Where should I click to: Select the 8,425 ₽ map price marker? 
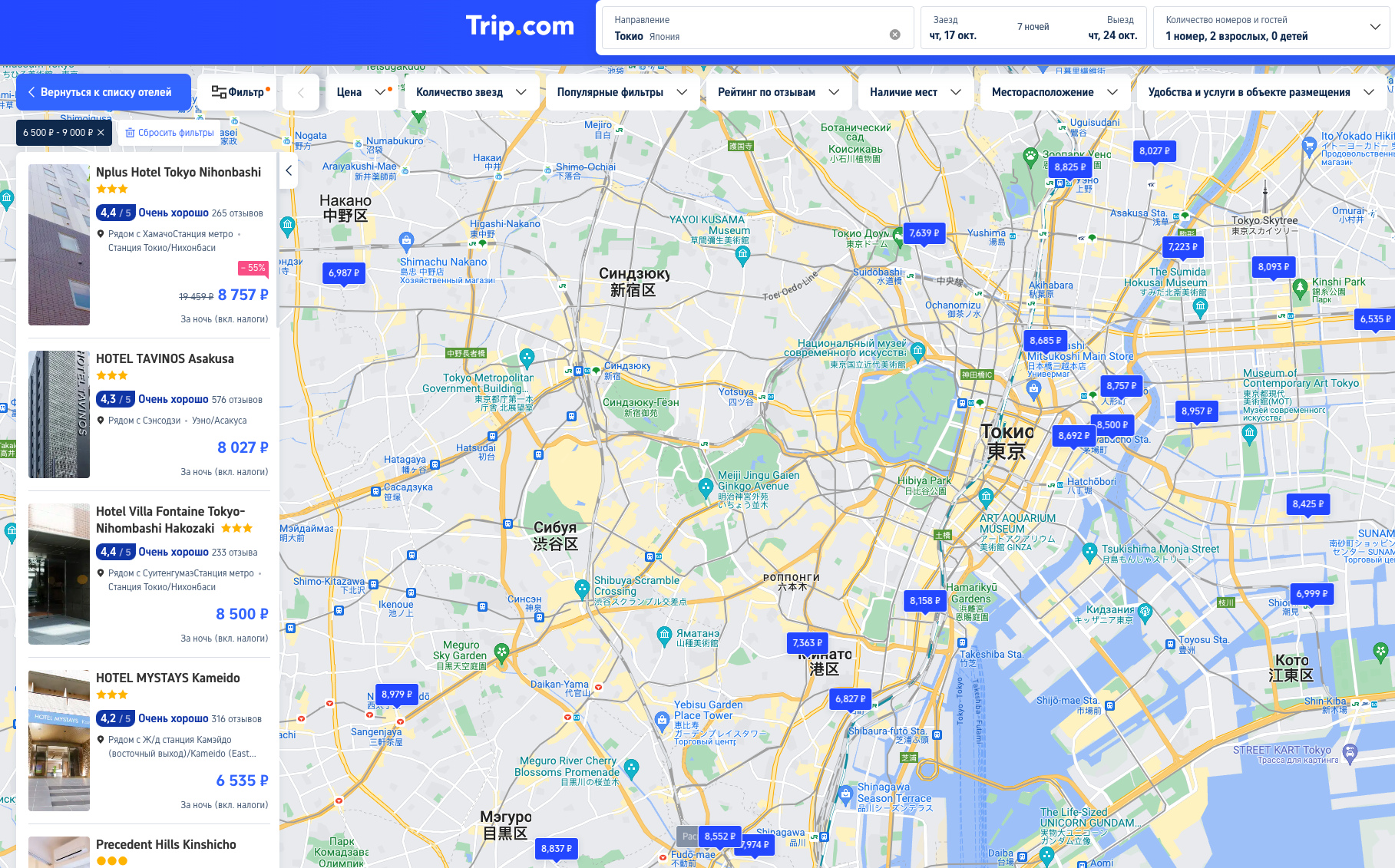[x=1307, y=504]
